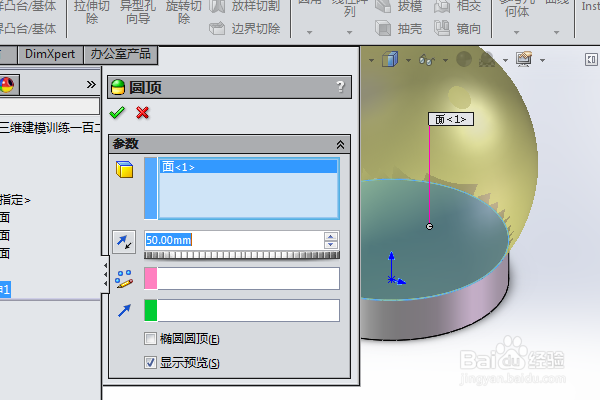Click the 三维建模训练 part name in tree

(50, 128)
